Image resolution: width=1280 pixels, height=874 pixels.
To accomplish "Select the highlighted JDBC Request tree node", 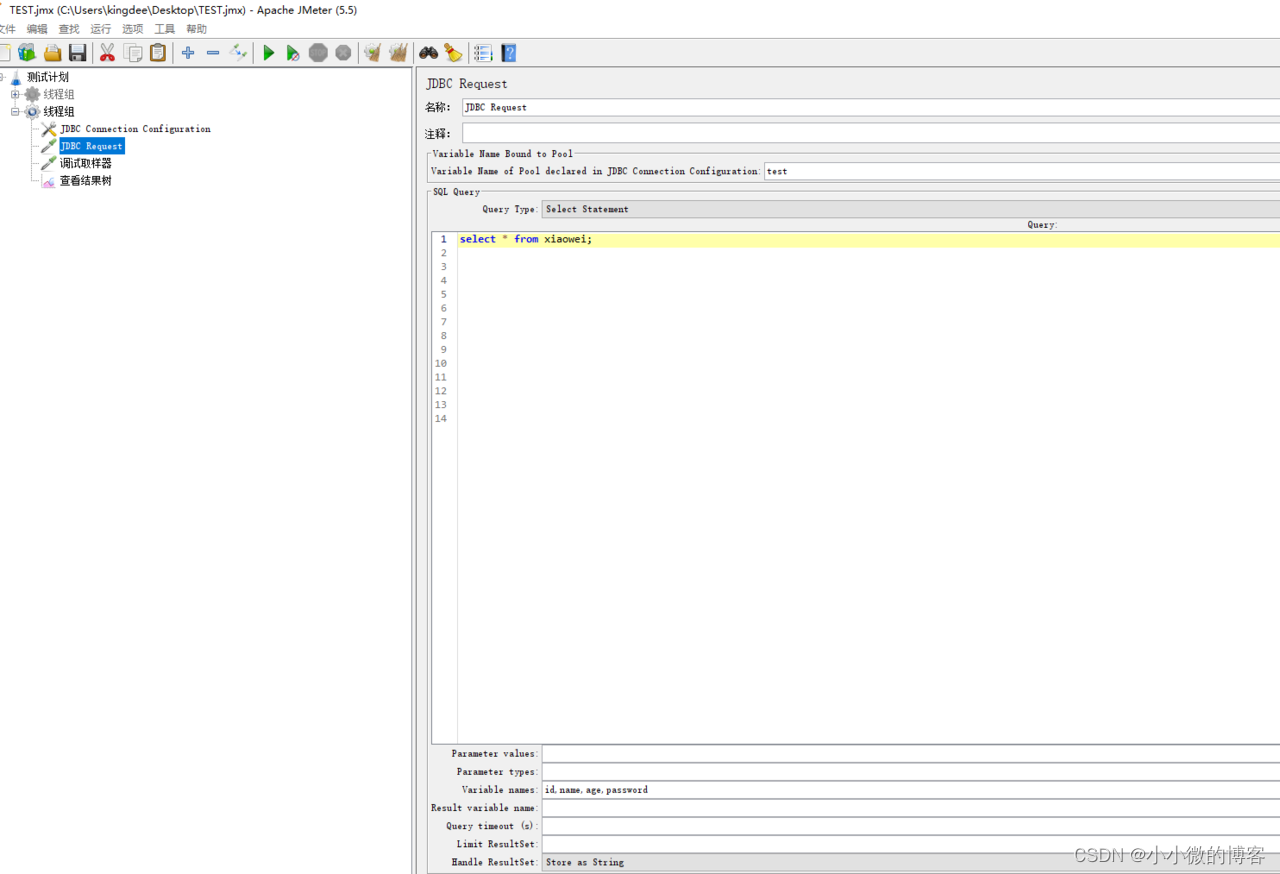I will [91, 146].
